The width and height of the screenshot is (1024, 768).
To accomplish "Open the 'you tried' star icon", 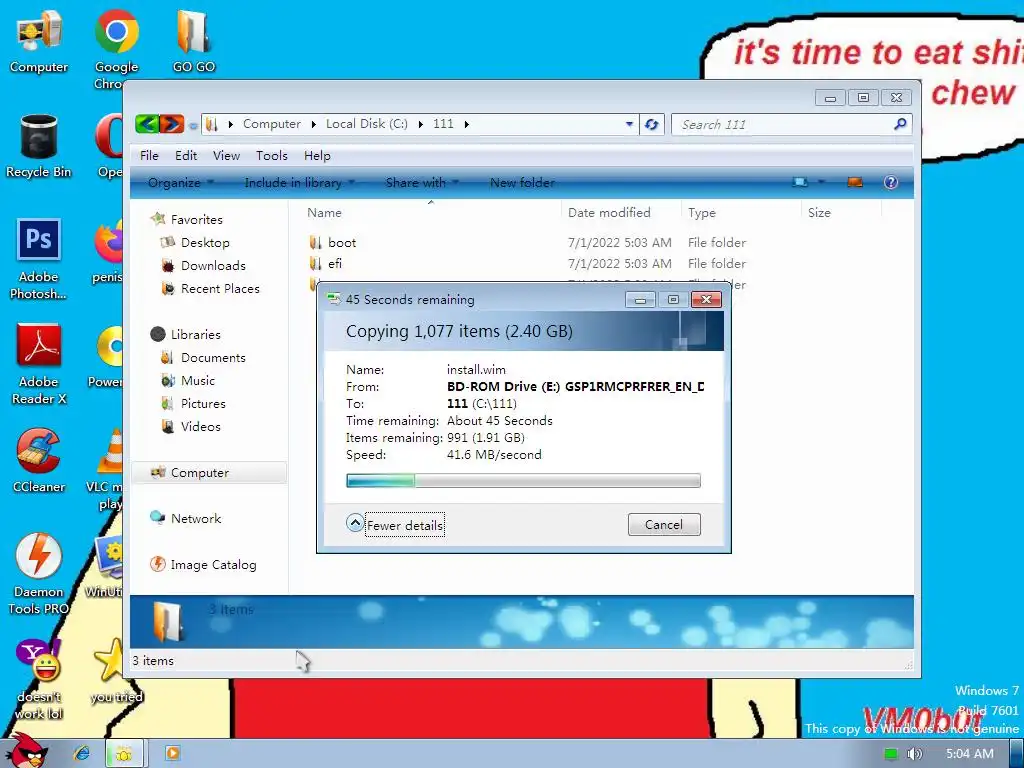I will (x=116, y=671).
